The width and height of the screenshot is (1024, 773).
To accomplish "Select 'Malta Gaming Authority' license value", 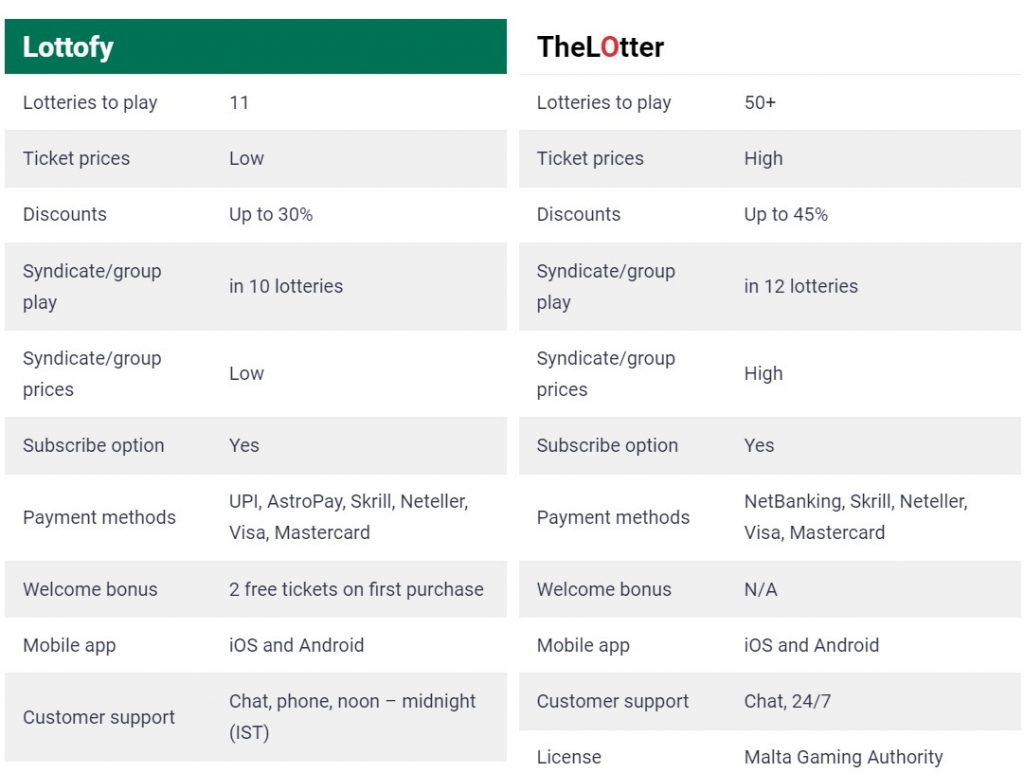I will (x=843, y=757).
